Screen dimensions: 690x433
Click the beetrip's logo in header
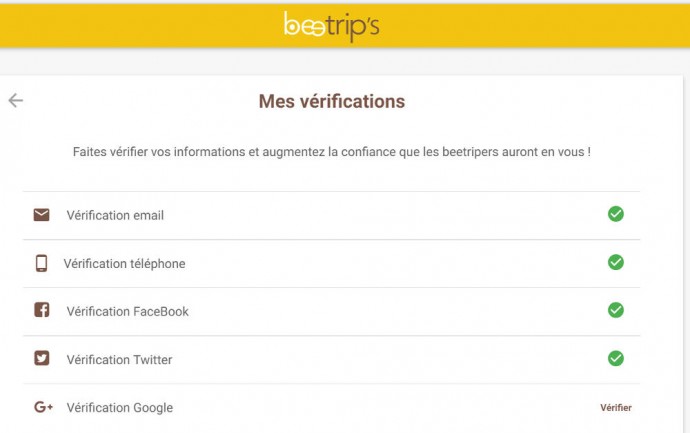point(331,26)
